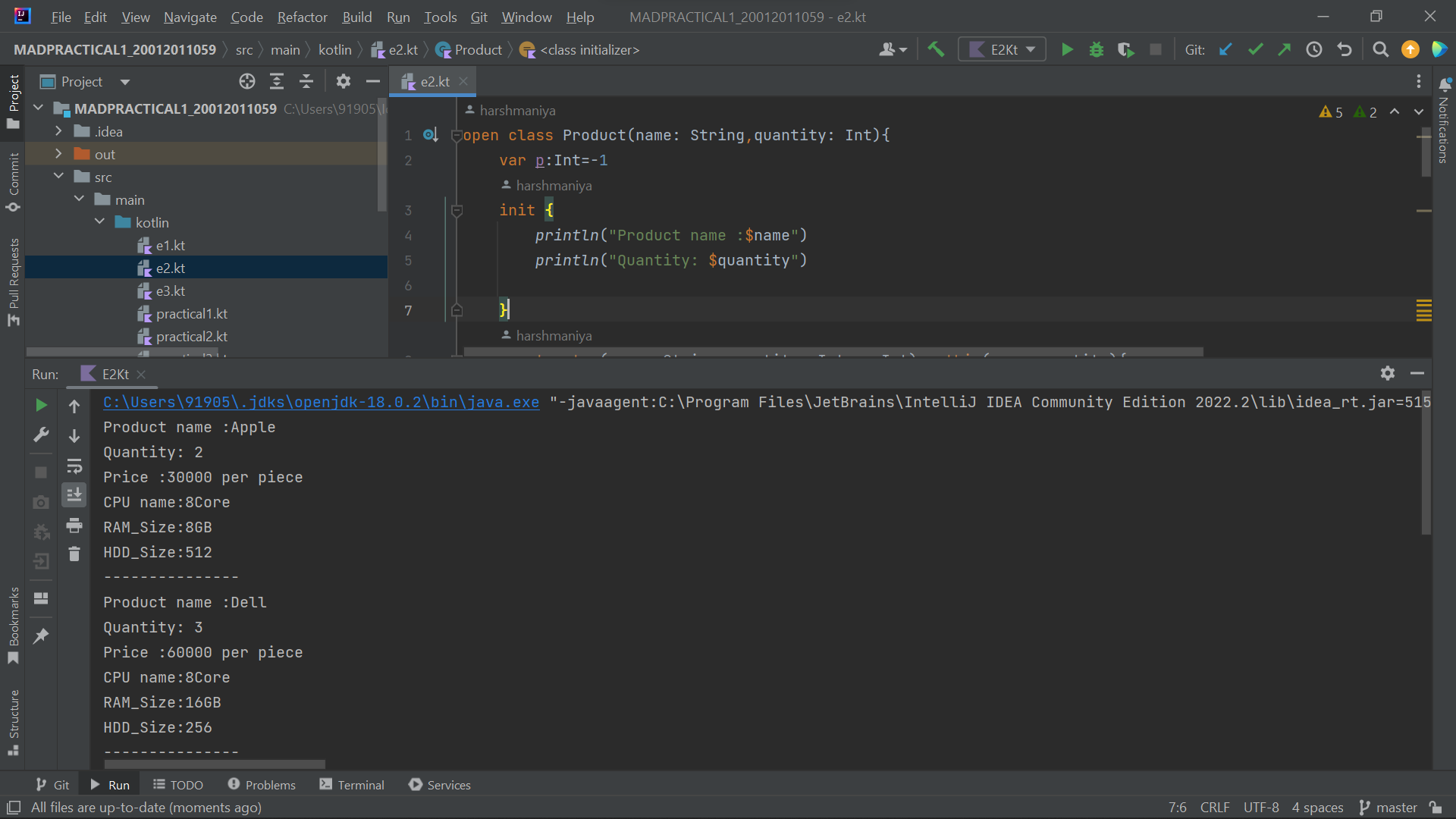This screenshot has width=1456, height=819.
Task: Run E2Kt with the green play button
Action: [1067, 49]
